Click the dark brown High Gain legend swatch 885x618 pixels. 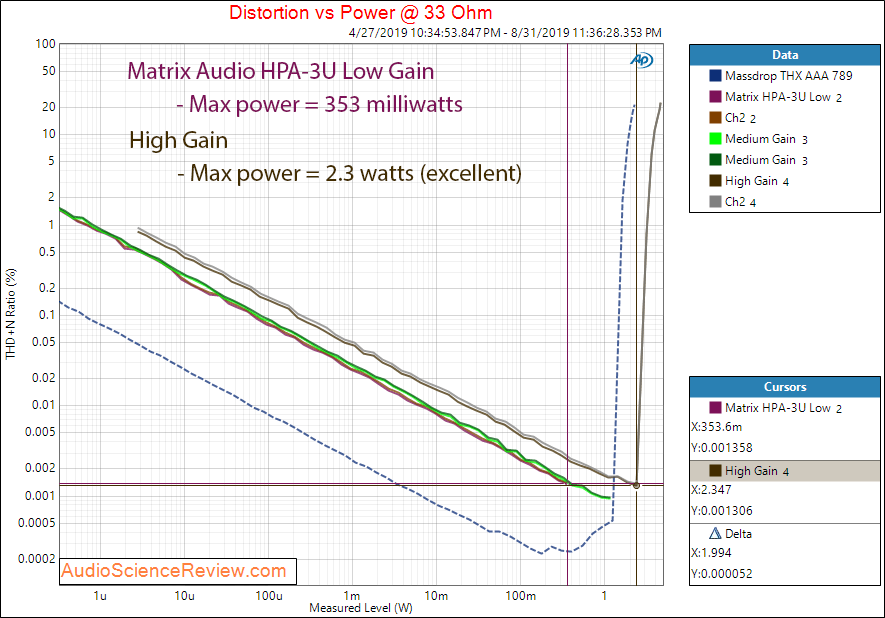click(x=715, y=181)
